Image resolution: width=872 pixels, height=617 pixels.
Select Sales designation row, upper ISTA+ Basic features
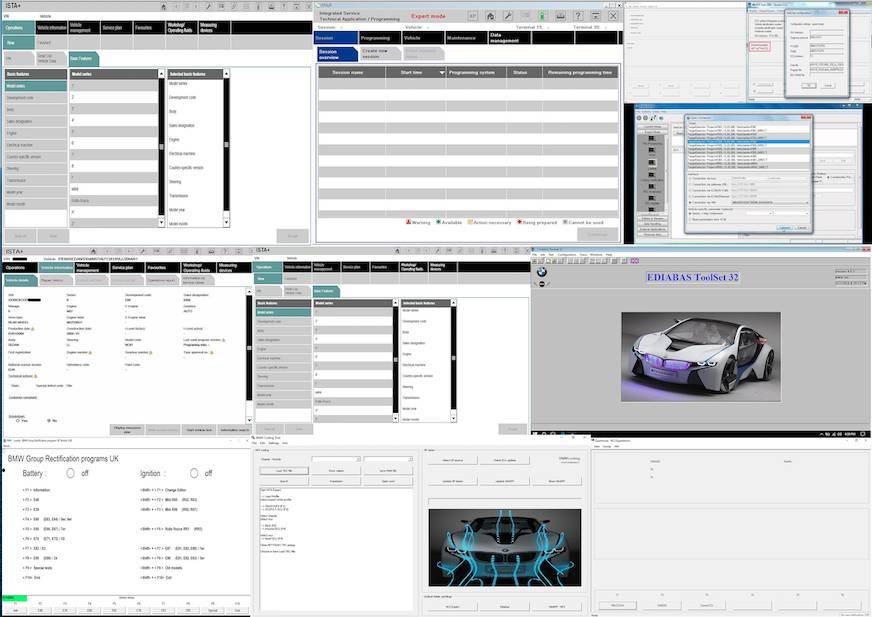(35, 121)
